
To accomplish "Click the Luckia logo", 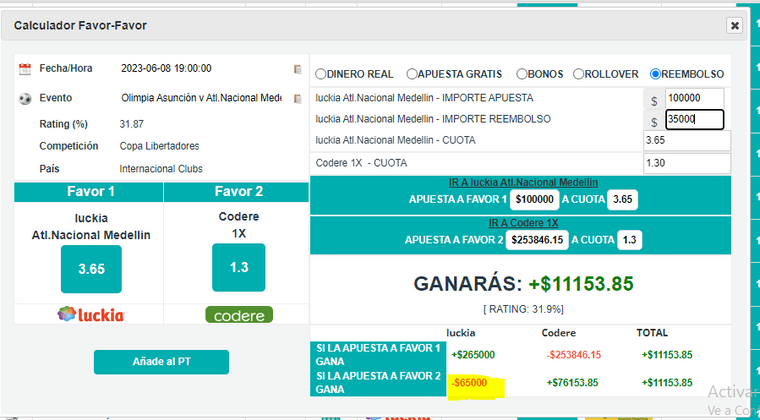I will coord(91,314).
